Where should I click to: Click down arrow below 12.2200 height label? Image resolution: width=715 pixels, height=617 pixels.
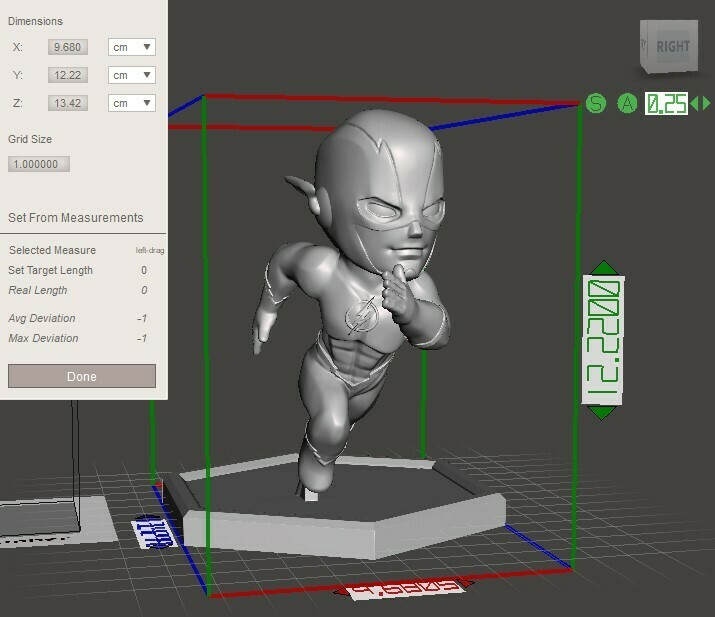pos(601,413)
